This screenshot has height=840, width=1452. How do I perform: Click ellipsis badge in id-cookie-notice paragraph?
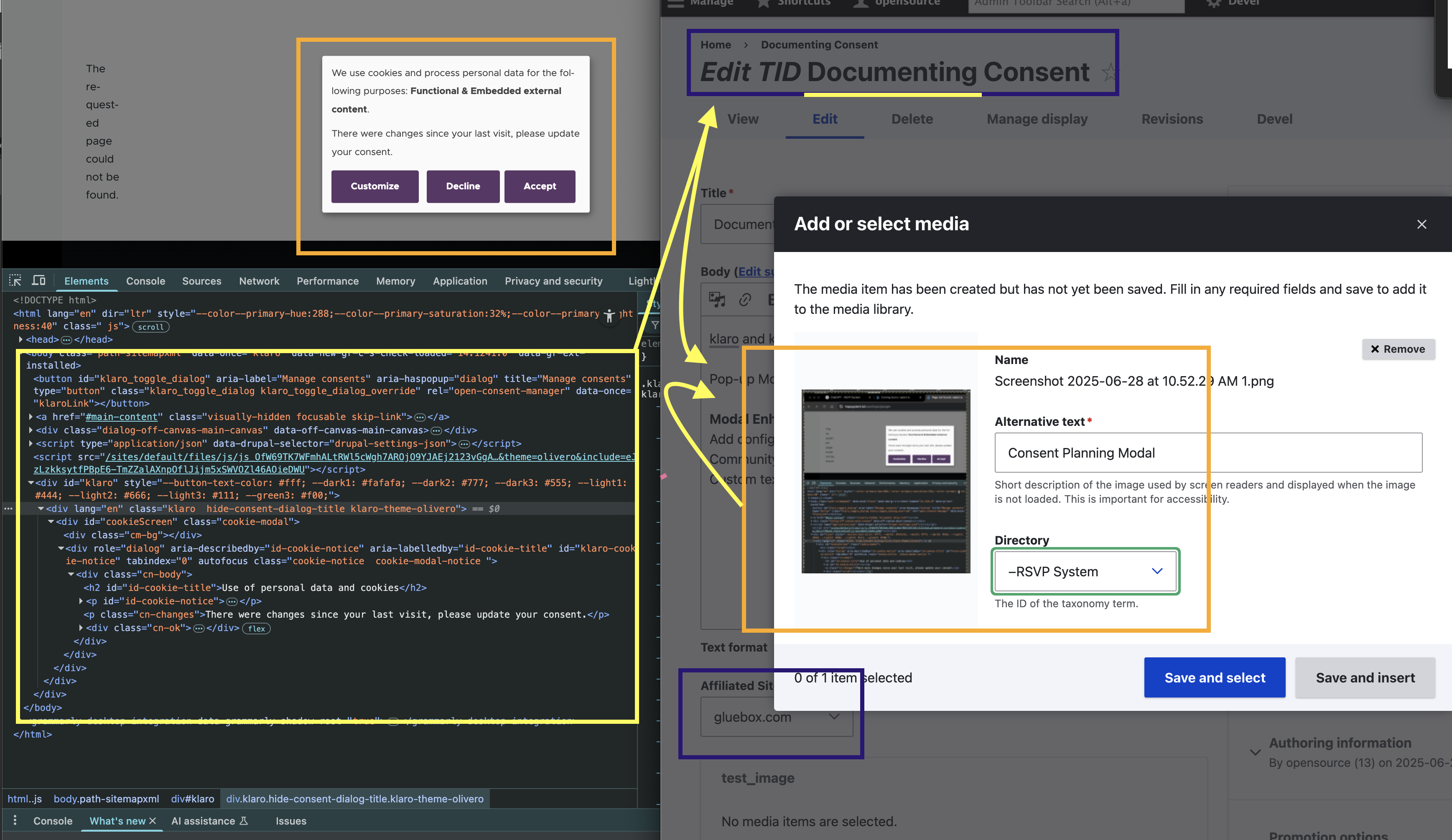click(x=232, y=601)
